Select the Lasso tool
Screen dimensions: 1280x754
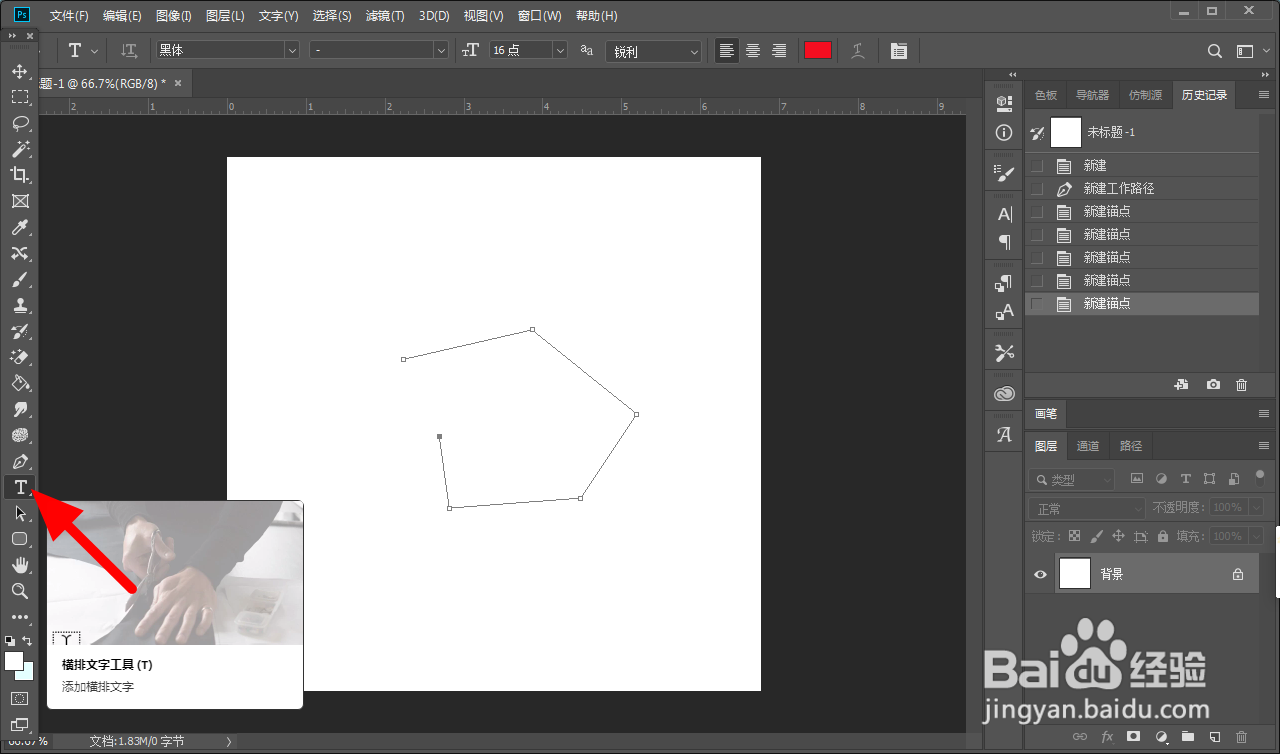click(19, 123)
